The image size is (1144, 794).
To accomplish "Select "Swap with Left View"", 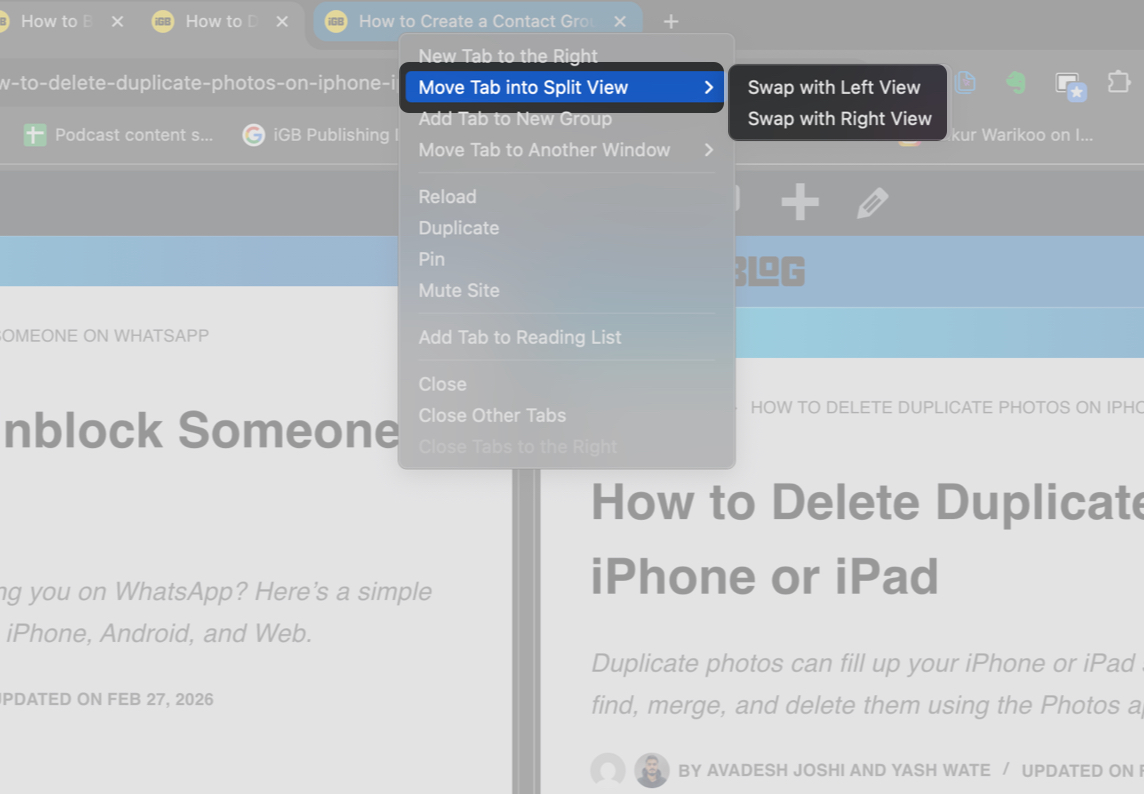I will 834,87.
